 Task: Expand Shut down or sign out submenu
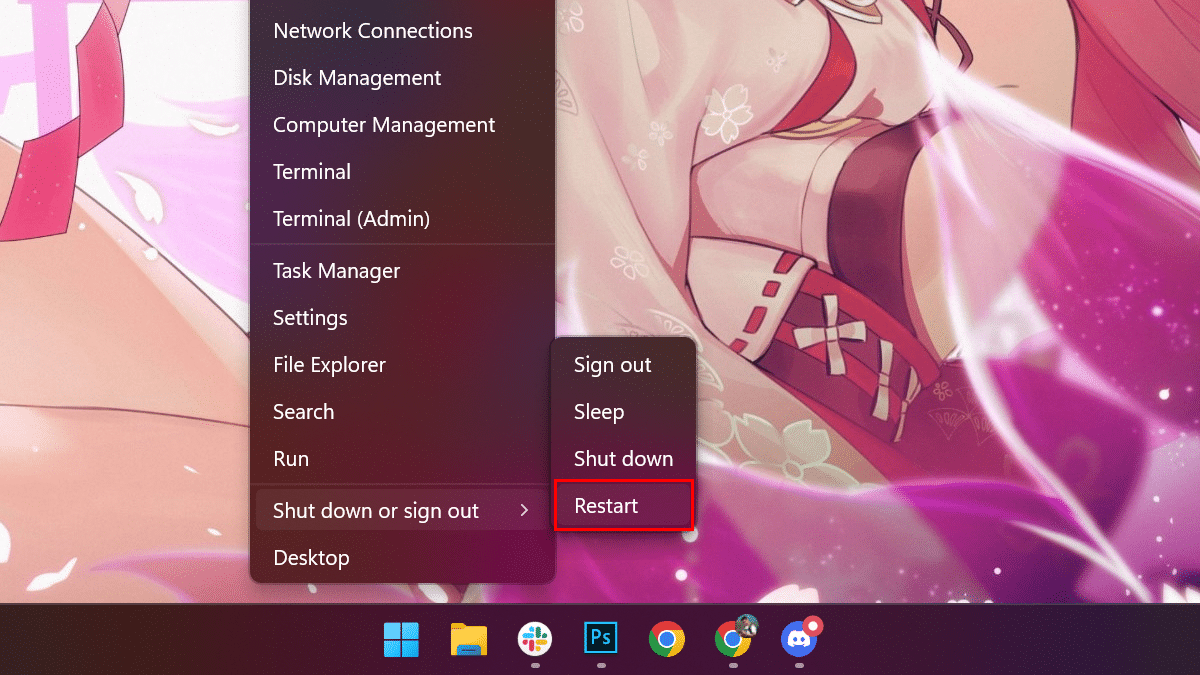[x=402, y=511]
